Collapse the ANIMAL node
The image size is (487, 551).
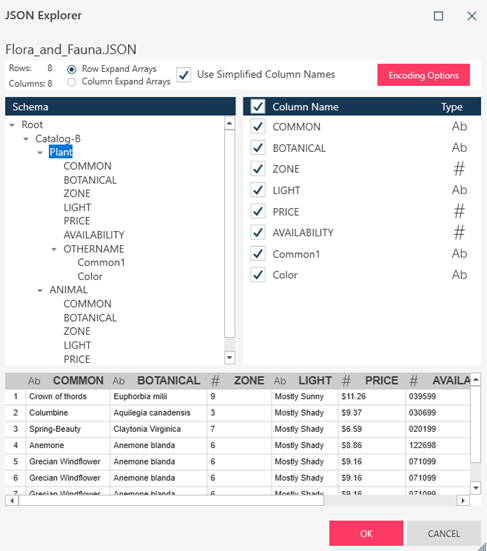pyautogui.click(x=40, y=290)
